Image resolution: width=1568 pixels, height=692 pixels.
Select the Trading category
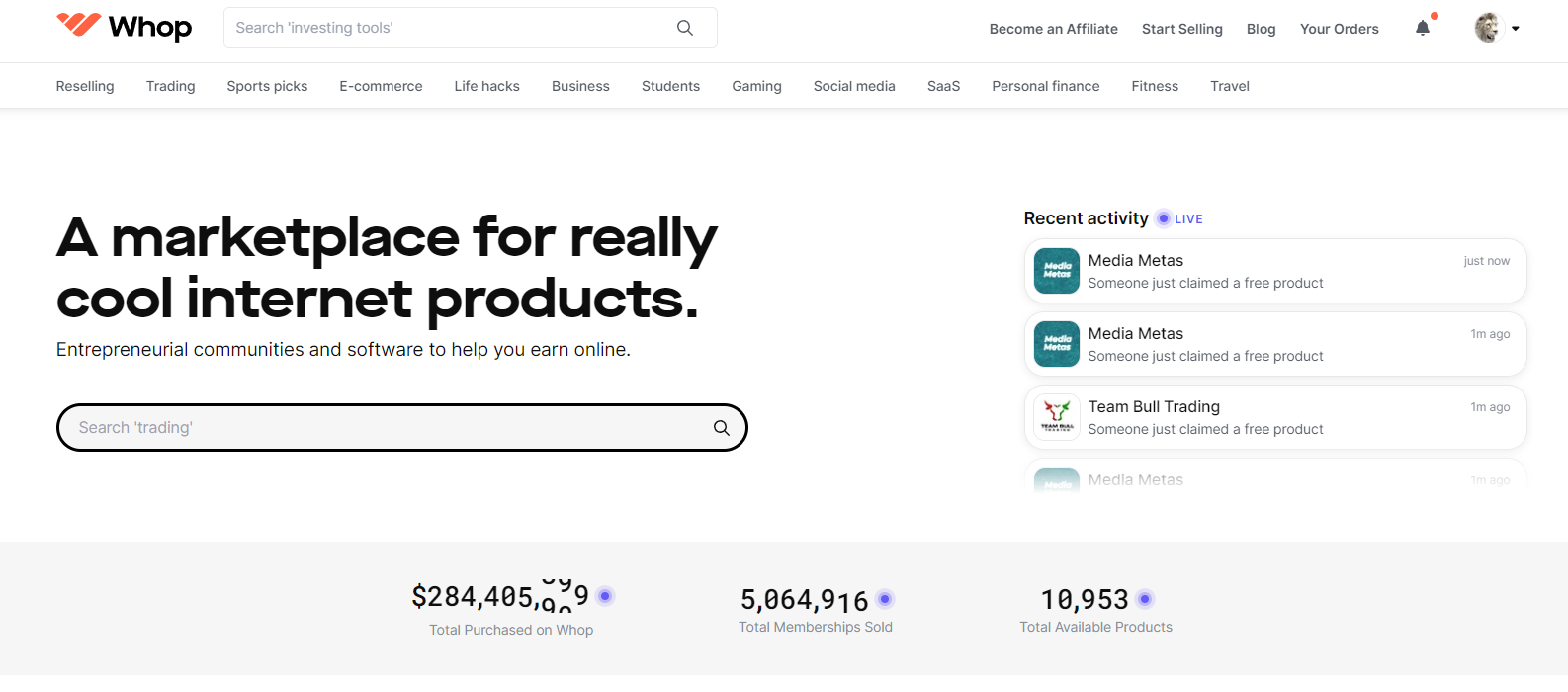(x=171, y=86)
